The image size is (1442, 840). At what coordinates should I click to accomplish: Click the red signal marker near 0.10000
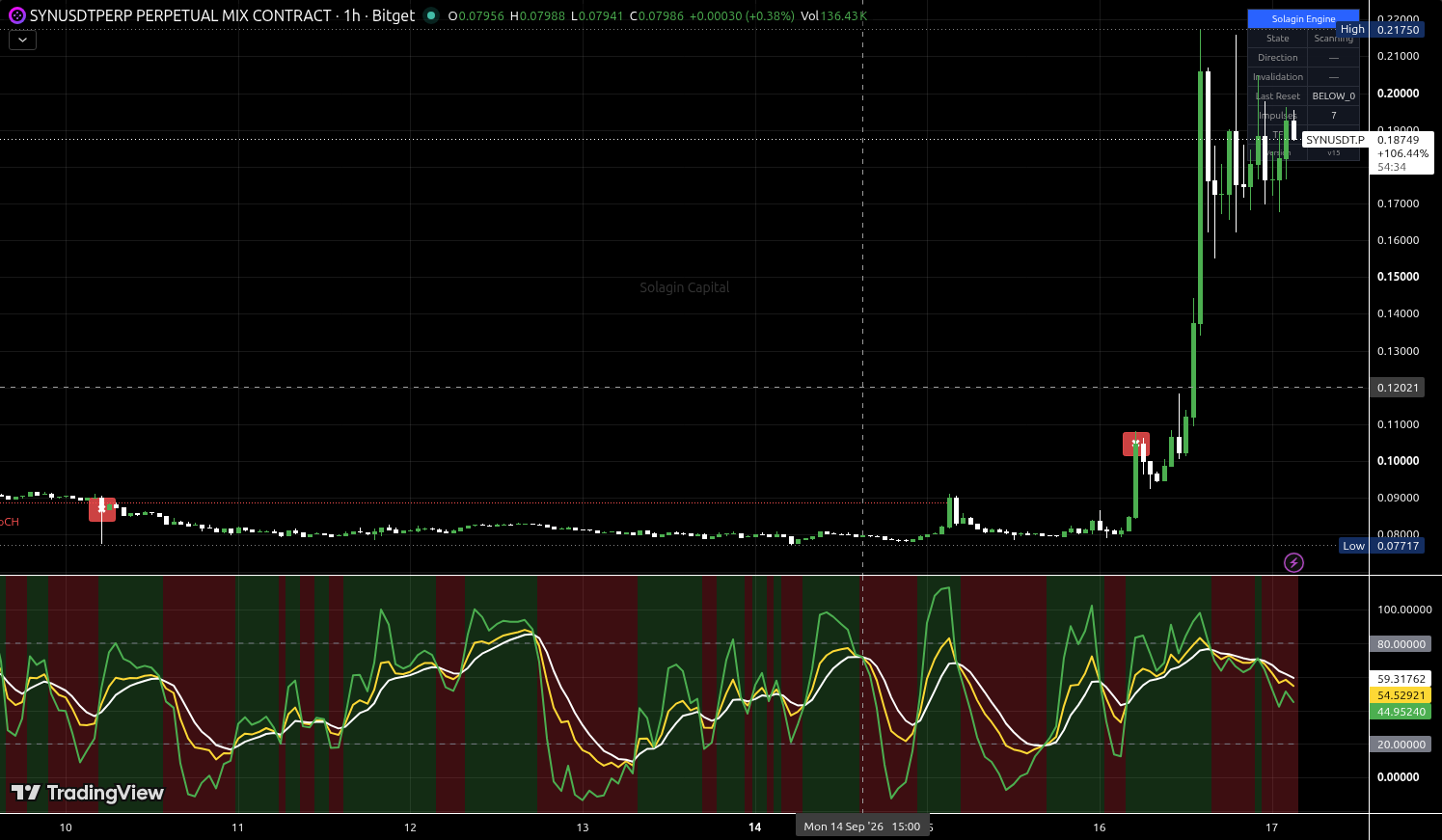point(1136,444)
